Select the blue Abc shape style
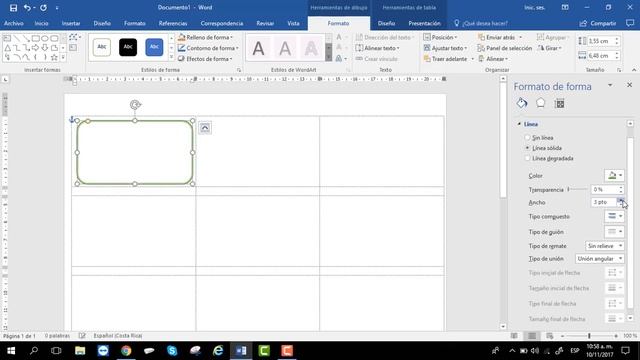 click(154, 47)
